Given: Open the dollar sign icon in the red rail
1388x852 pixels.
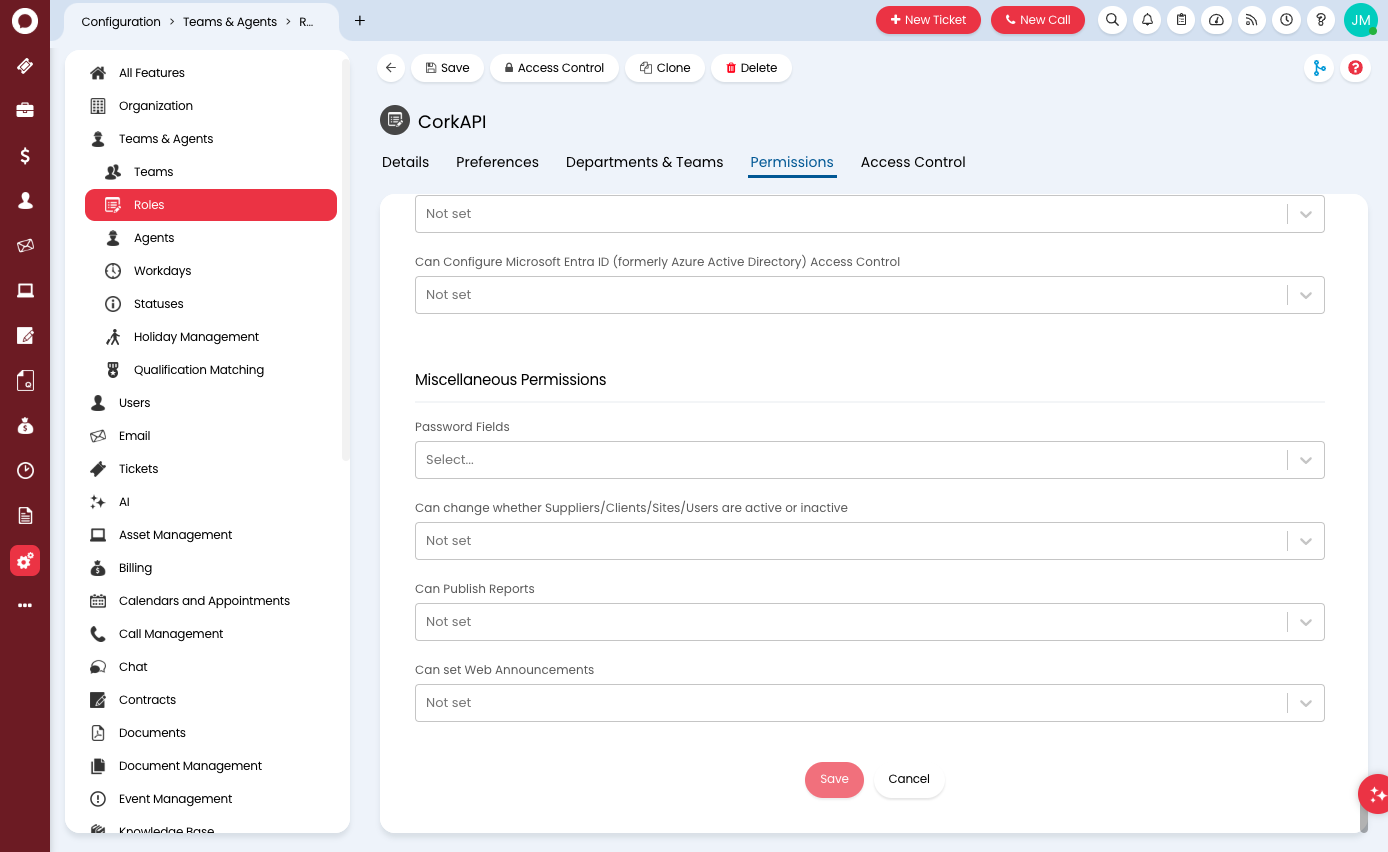Looking at the screenshot, I should pyautogui.click(x=25, y=155).
